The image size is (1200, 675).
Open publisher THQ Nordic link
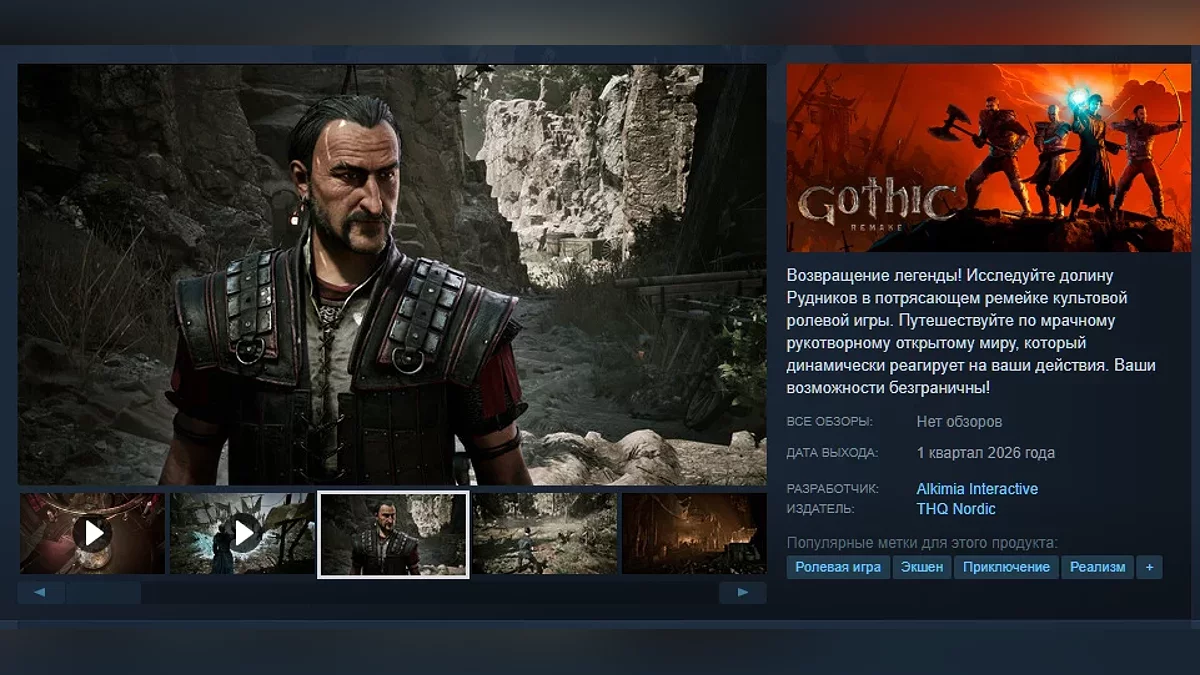point(956,509)
